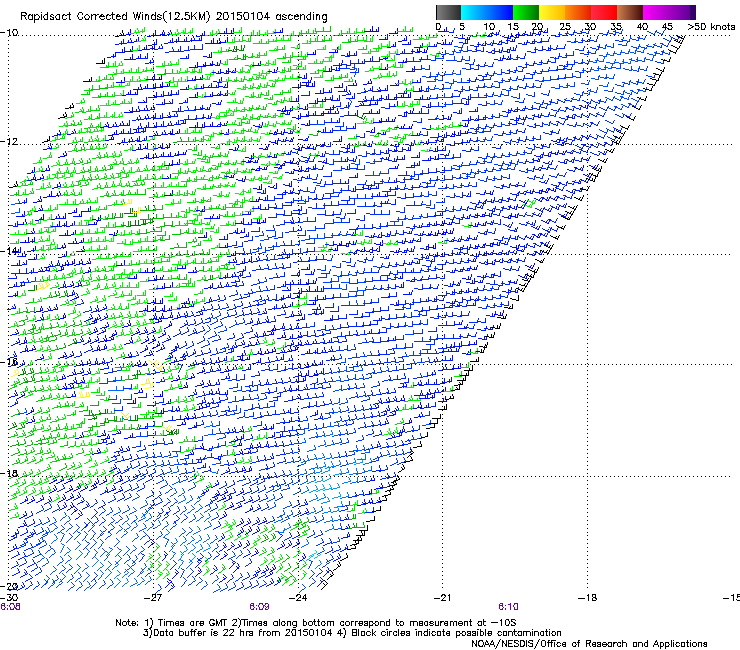
Task: Click the red 30-35 knots legend swatch
Action: click(604, 12)
